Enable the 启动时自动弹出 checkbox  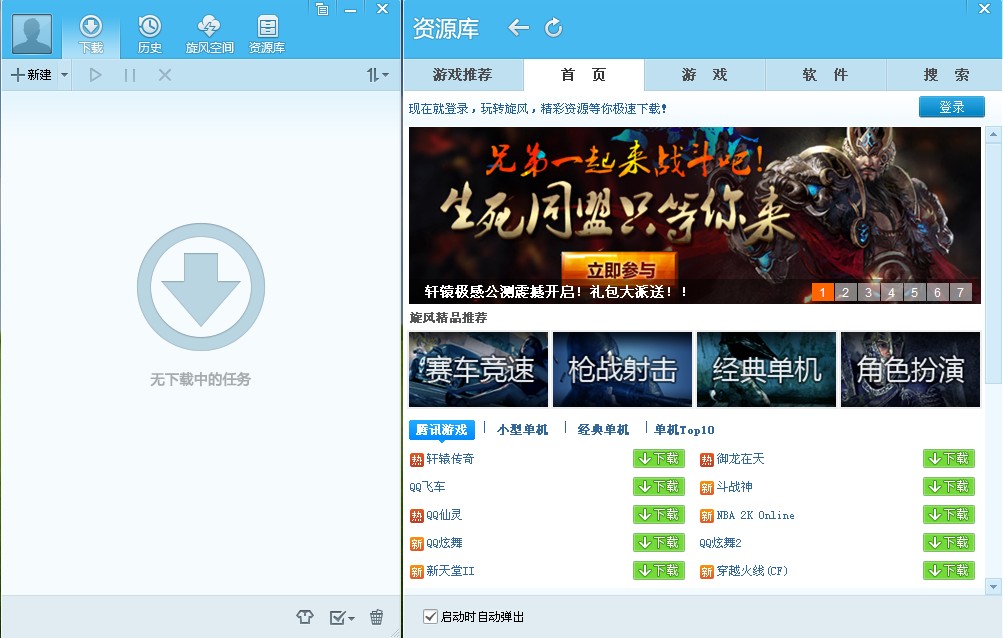pos(428,617)
